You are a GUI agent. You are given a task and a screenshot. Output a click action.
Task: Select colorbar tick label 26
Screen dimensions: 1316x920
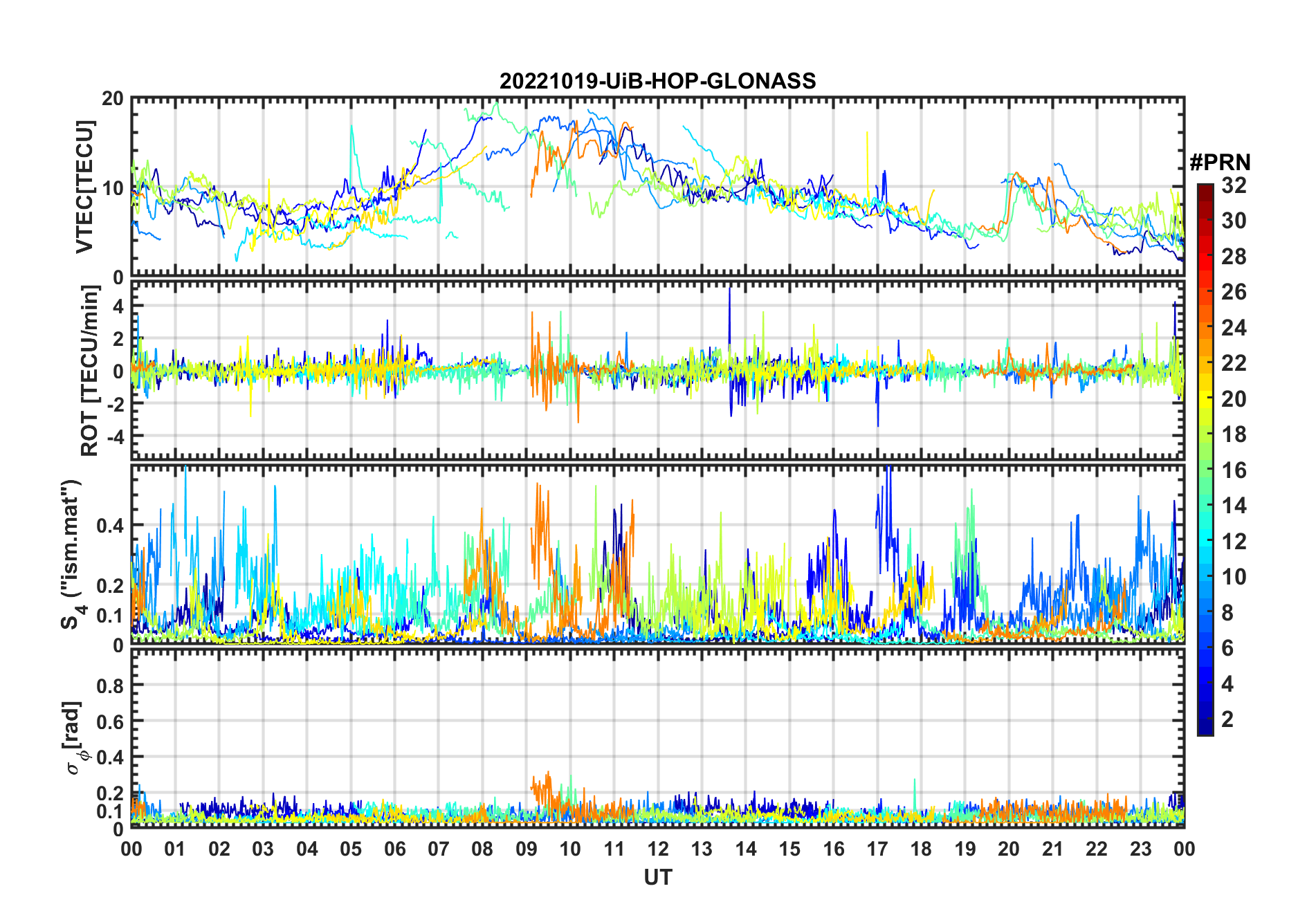(x=1234, y=292)
